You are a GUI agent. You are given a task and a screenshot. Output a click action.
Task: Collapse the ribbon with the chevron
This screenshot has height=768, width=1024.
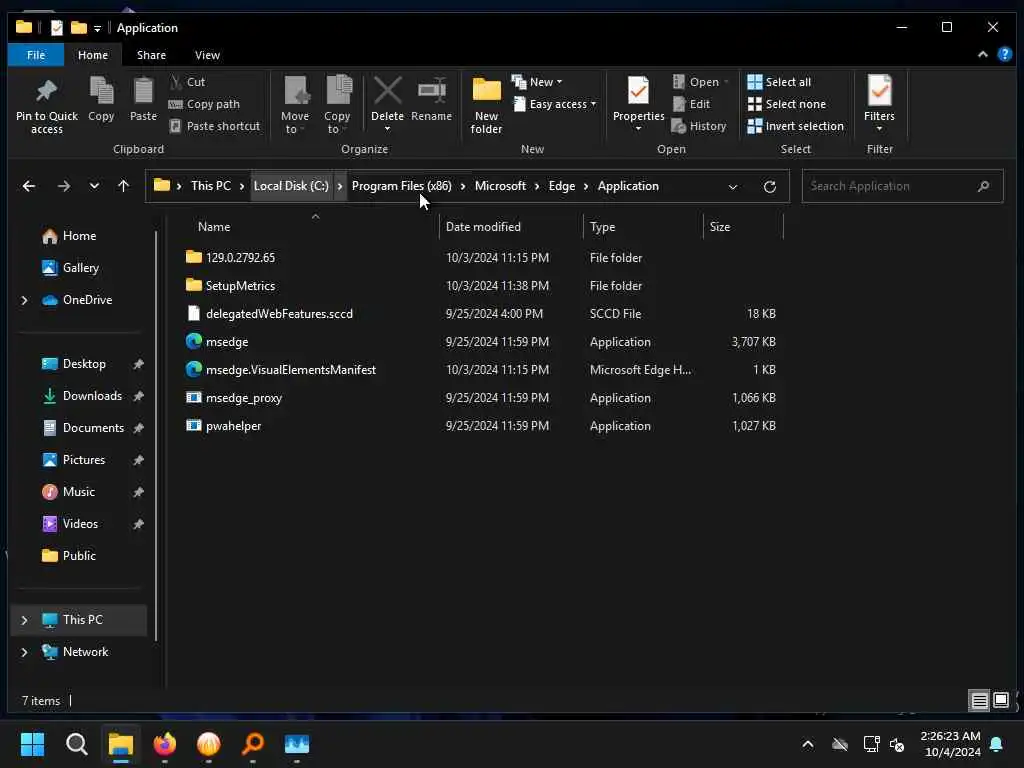[x=983, y=55]
